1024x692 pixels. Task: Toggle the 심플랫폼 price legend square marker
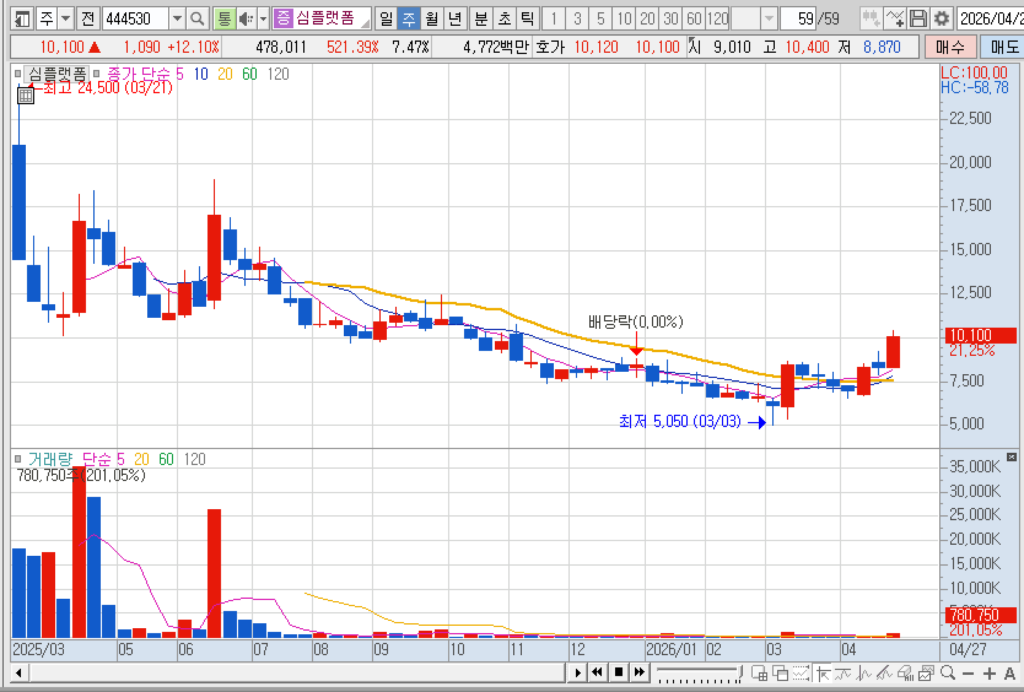click(18, 74)
